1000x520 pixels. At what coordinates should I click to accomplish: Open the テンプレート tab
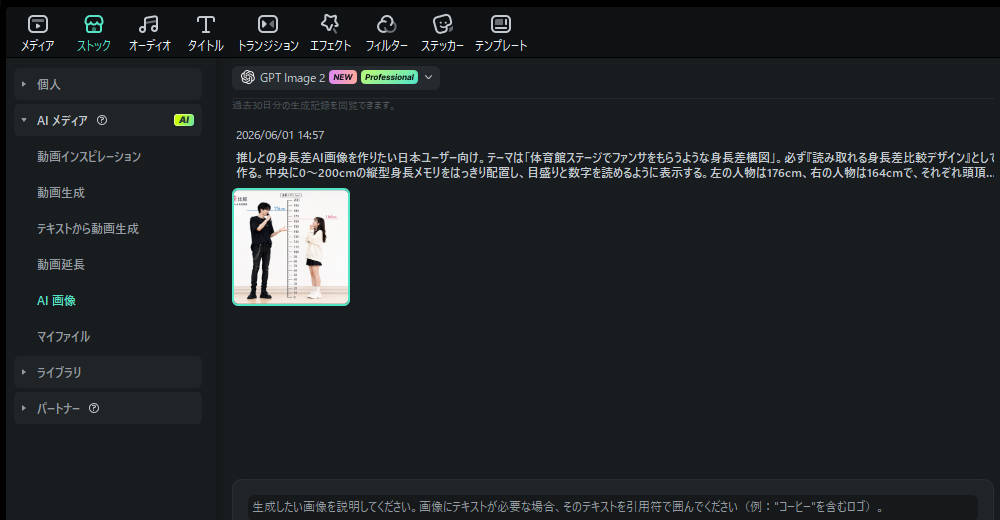coord(501,34)
